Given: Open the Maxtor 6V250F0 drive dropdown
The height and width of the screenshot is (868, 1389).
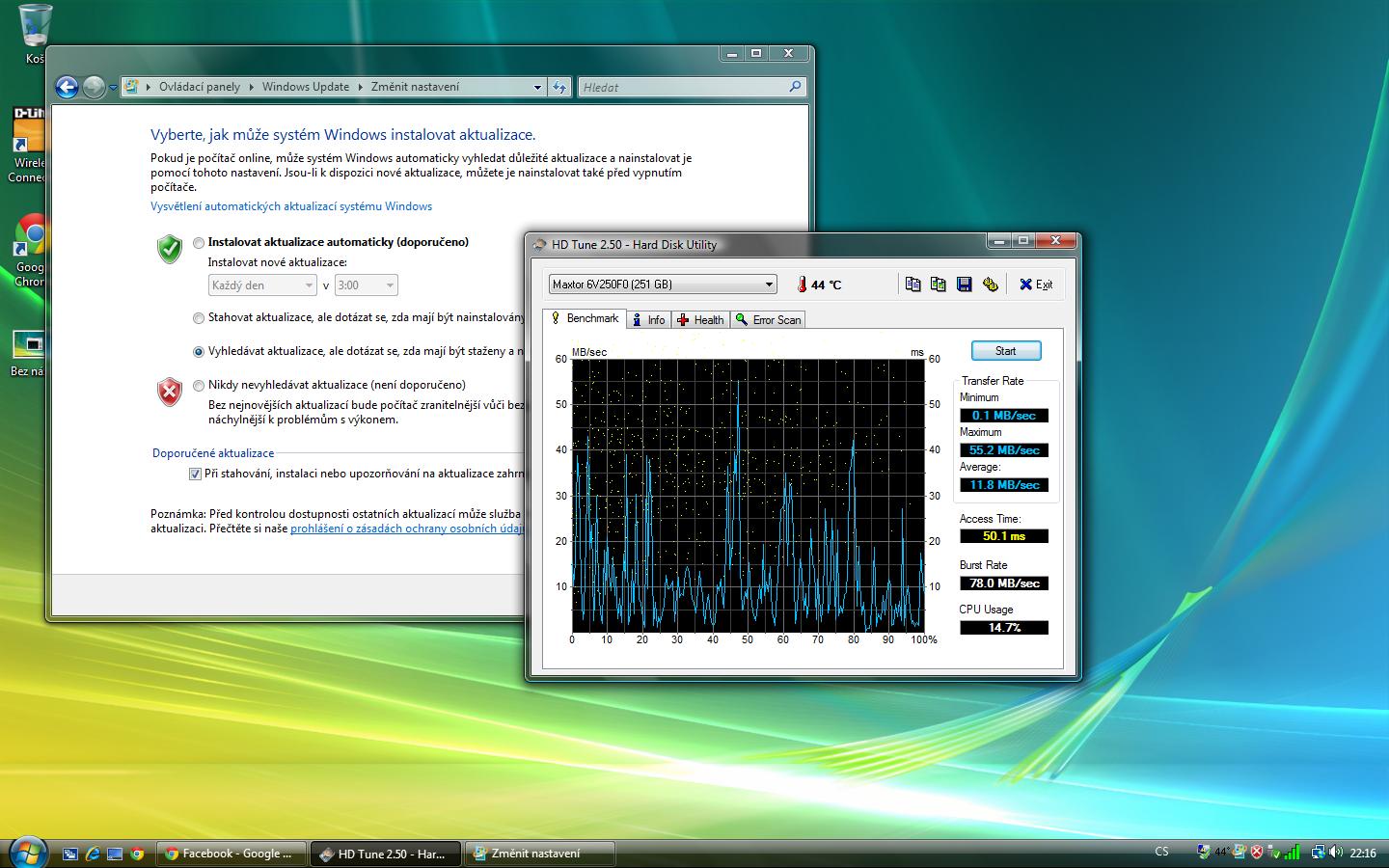Looking at the screenshot, I should point(663,285).
